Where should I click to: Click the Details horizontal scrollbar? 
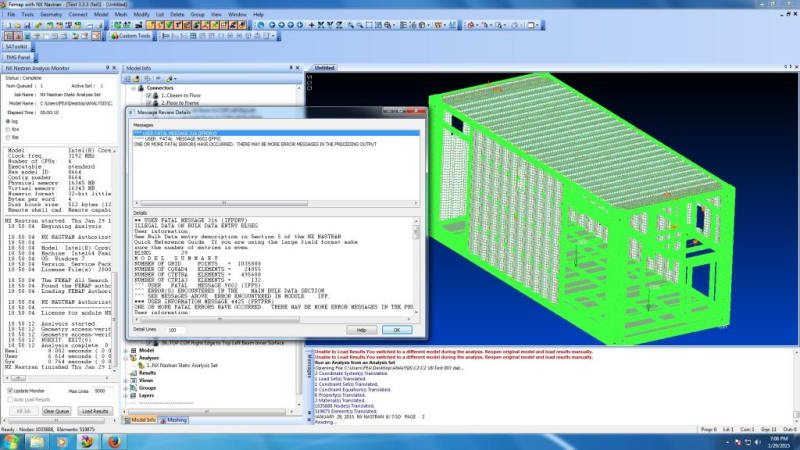[x=273, y=319]
